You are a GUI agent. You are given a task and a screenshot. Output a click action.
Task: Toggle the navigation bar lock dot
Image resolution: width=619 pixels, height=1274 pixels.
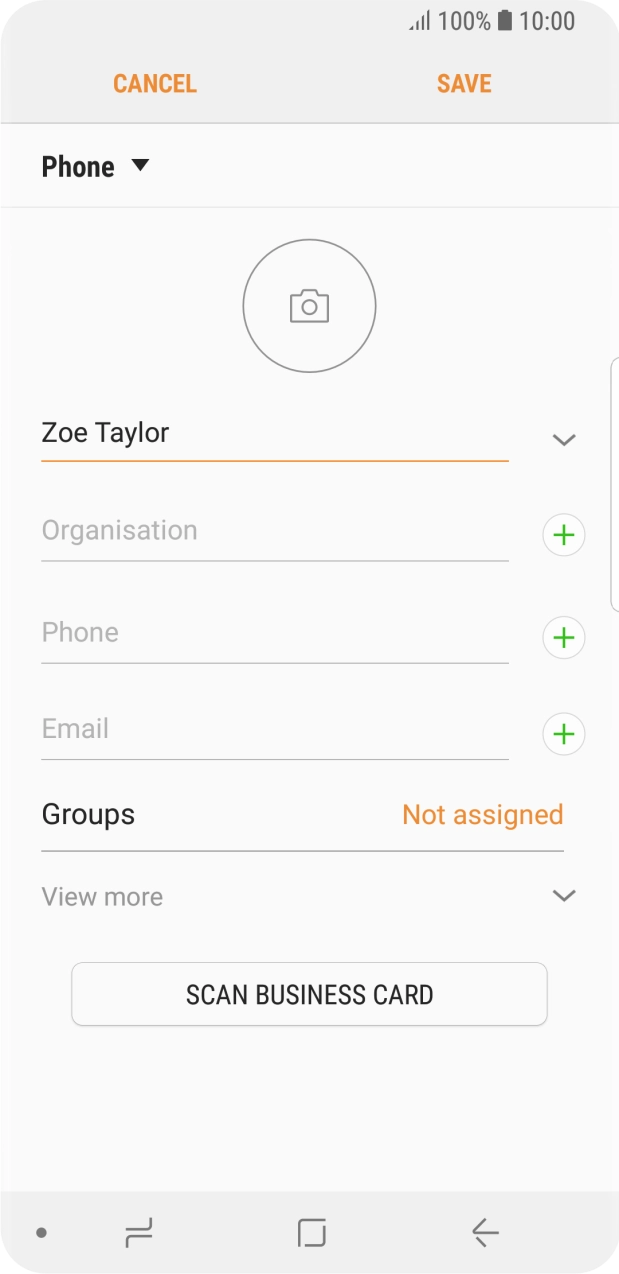click(41, 1233)
